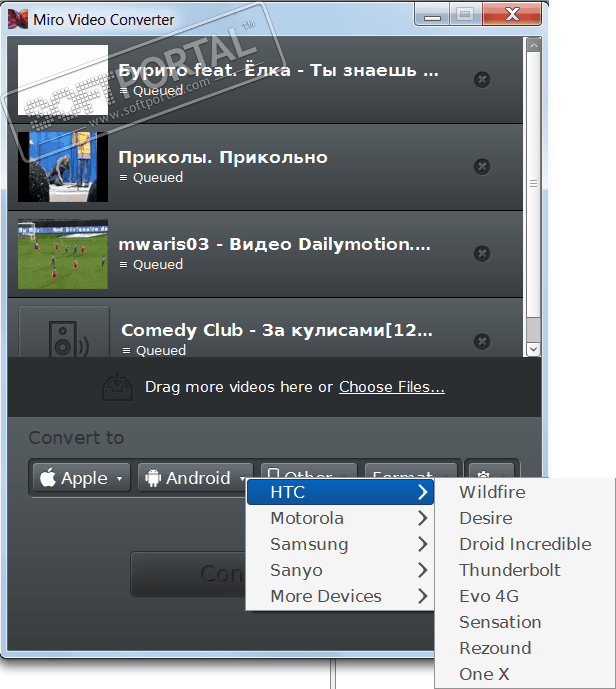
Task: Click the Apple logo icon
Action: click(48, 477)
